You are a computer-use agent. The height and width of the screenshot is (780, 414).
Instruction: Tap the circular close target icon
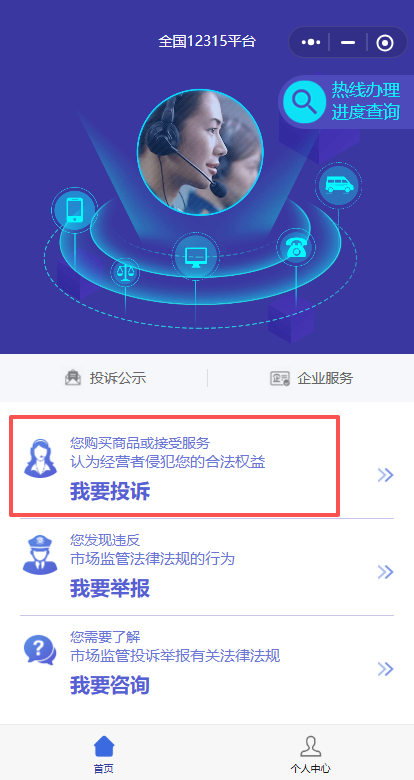point(385,43)
